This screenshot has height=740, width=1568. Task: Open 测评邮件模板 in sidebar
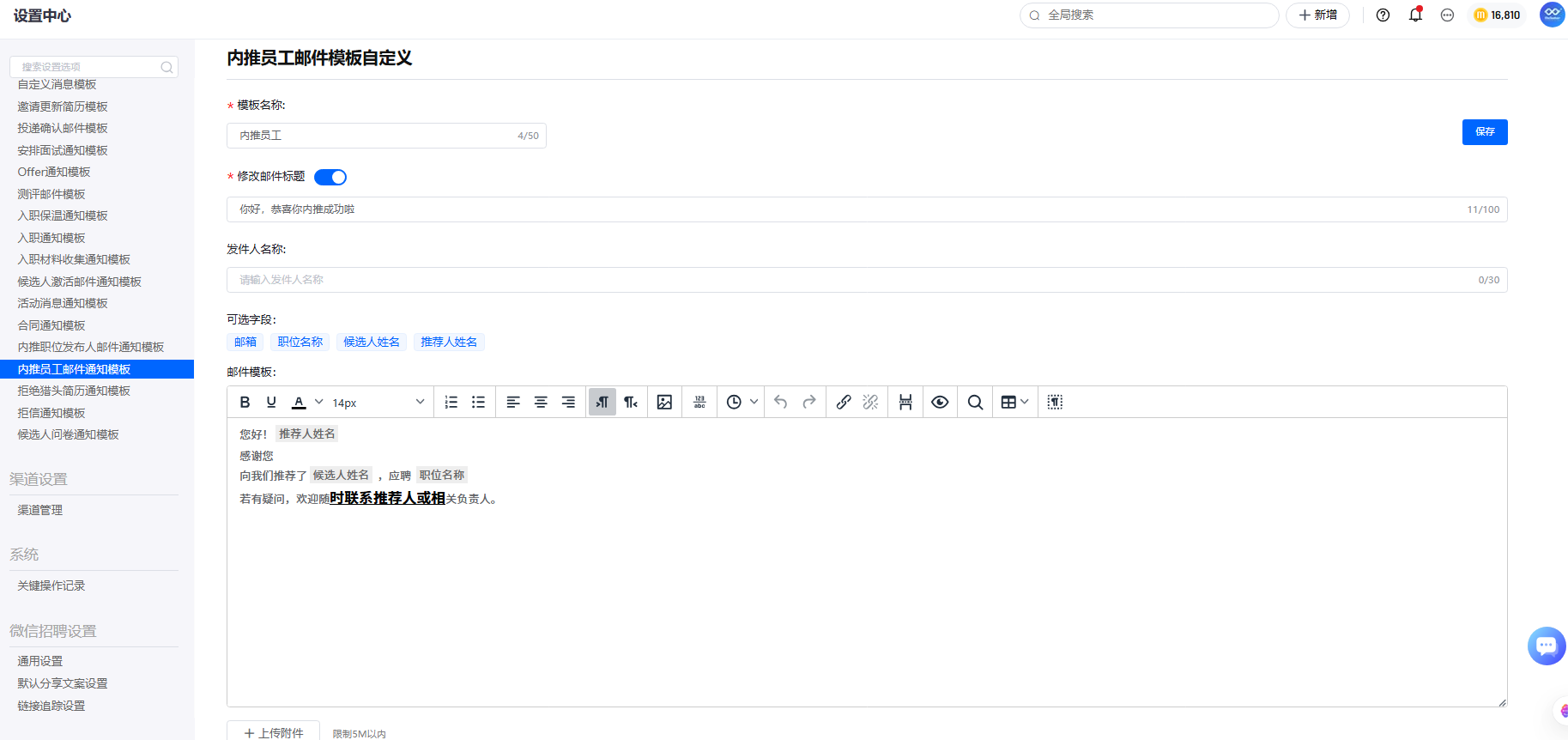coord(51,194)
